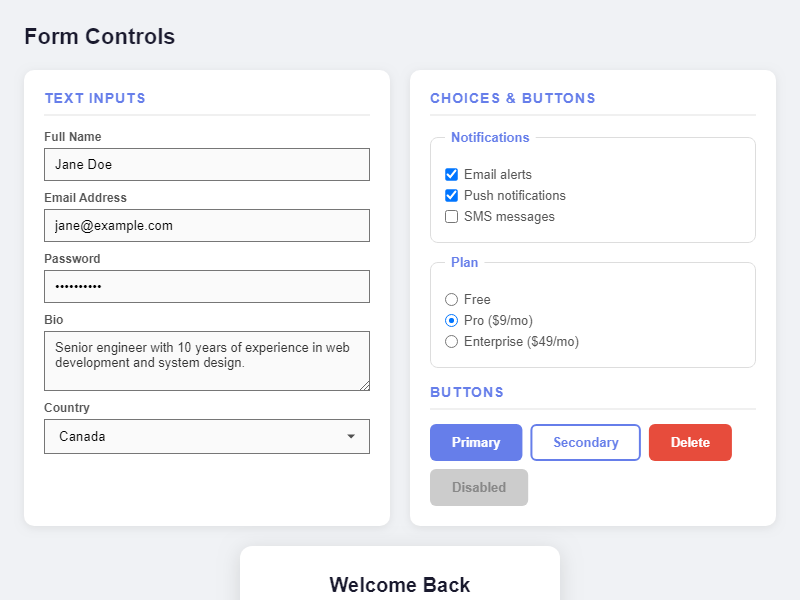Click the Enterprise ($49/mo) label text
Image resolution: width=800 pixels, height=600 pixels.
pos(521,342)
